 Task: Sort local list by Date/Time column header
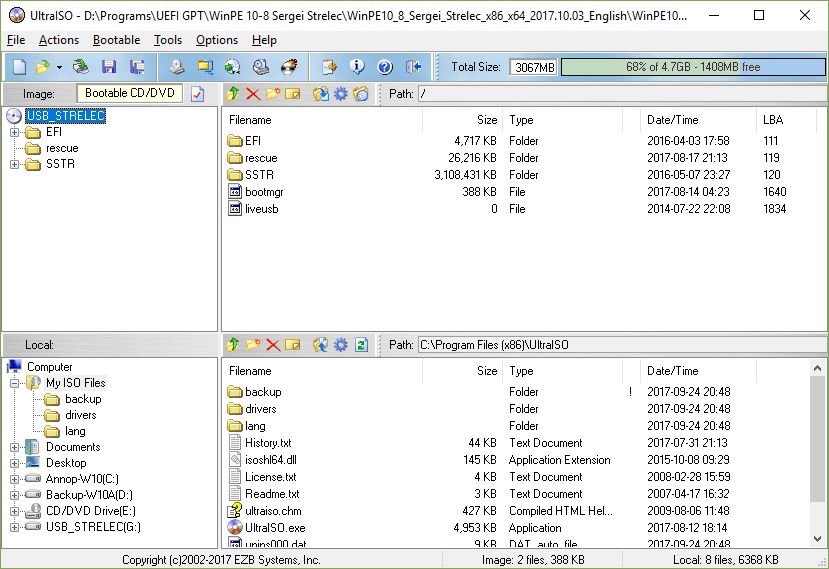(x=698, y=371)
